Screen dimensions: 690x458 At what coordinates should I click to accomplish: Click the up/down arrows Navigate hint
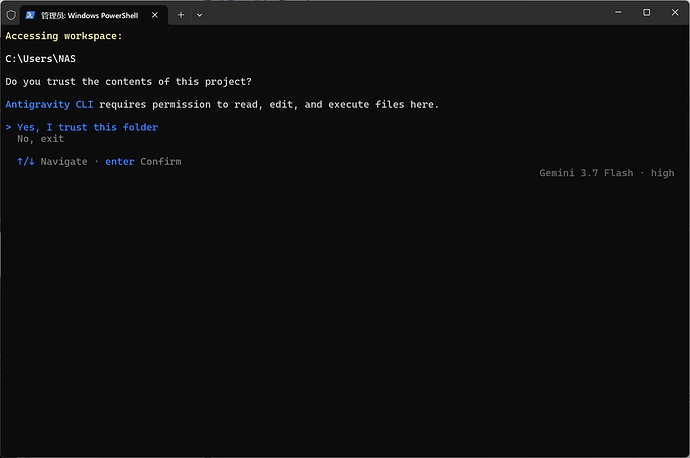pos(52,161)
